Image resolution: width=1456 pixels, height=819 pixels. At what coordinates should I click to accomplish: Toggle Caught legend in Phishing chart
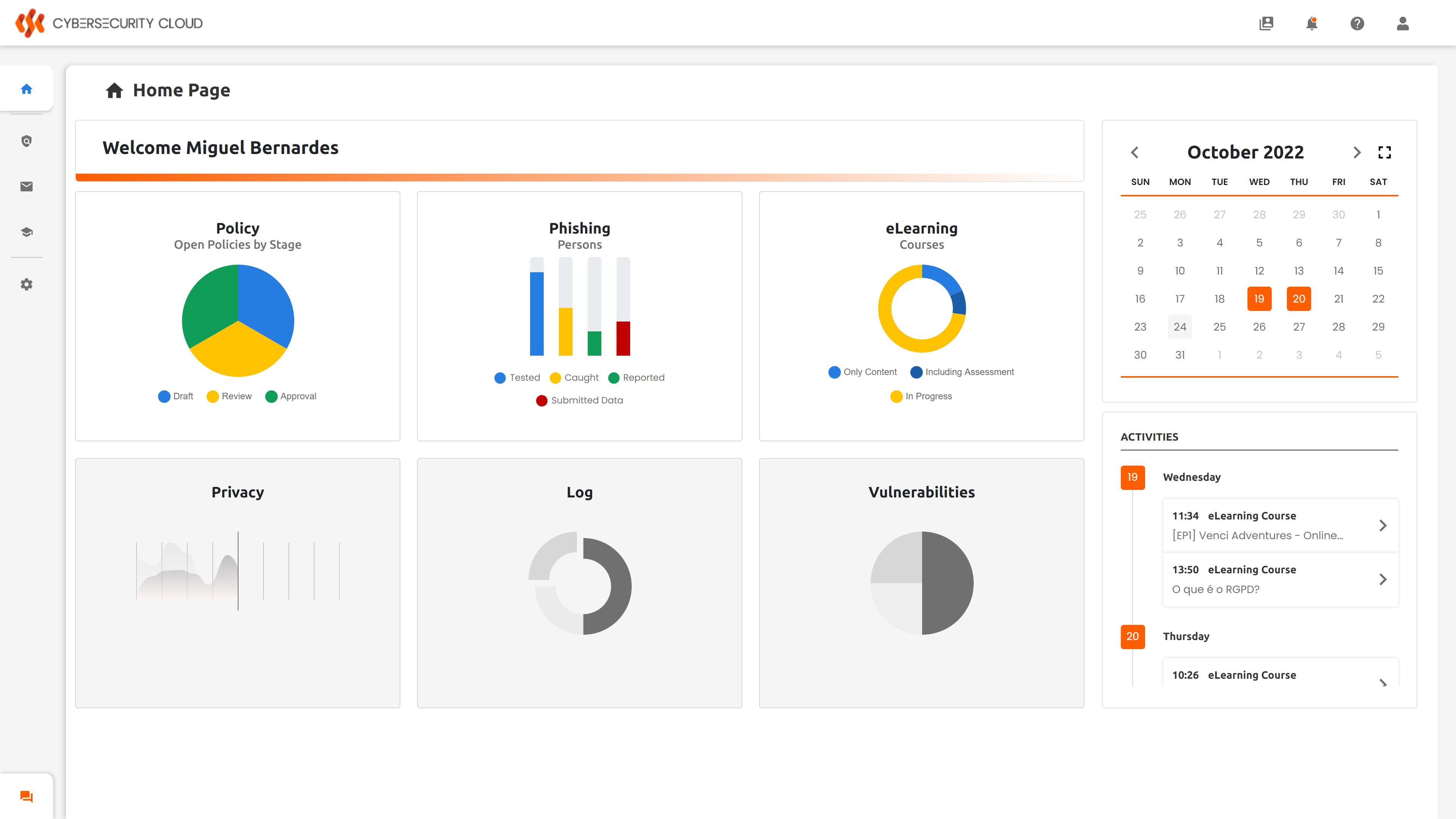tap(574, 378)
